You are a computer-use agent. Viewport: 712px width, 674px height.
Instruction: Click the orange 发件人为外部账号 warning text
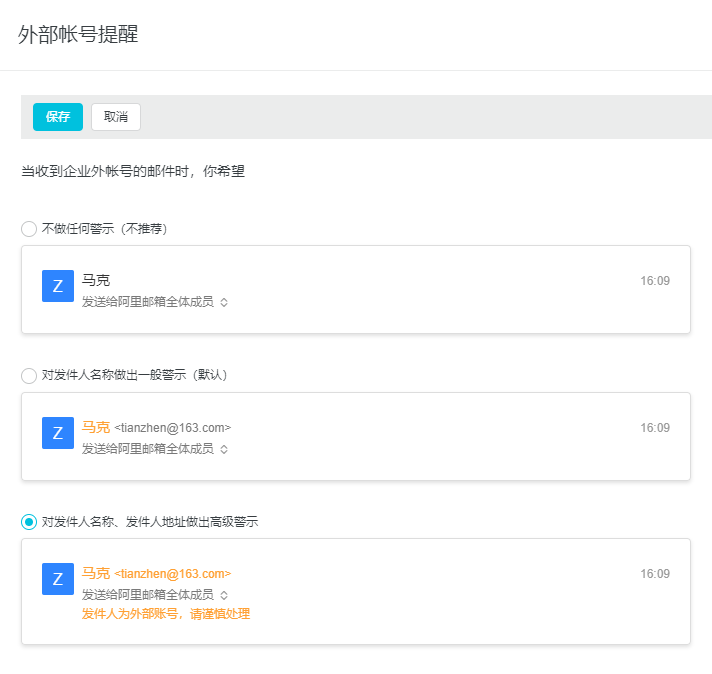pos(166,614)
